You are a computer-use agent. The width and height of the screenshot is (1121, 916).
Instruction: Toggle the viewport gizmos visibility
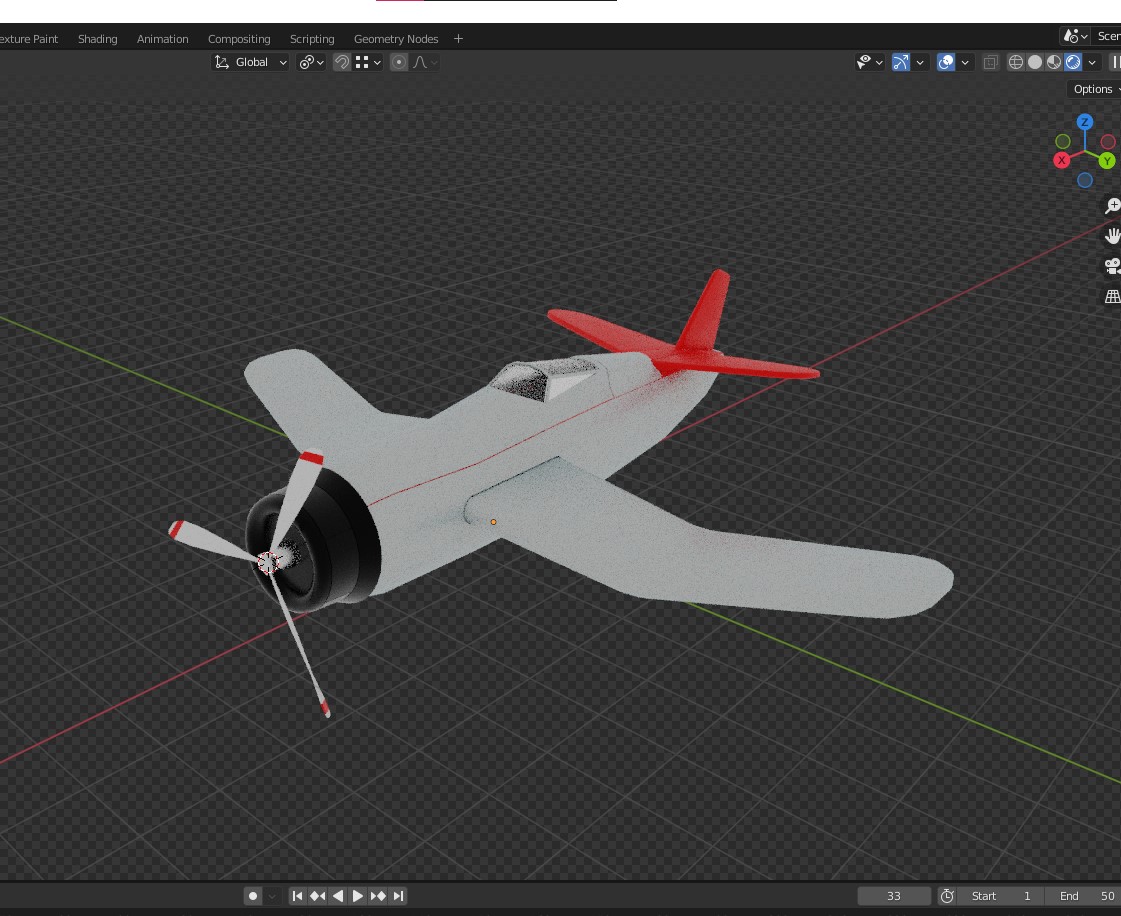click(899, 62)
